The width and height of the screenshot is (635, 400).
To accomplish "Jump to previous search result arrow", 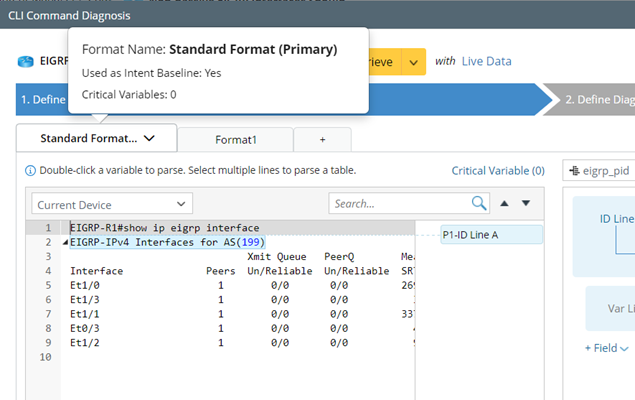I will pos(504,204).
